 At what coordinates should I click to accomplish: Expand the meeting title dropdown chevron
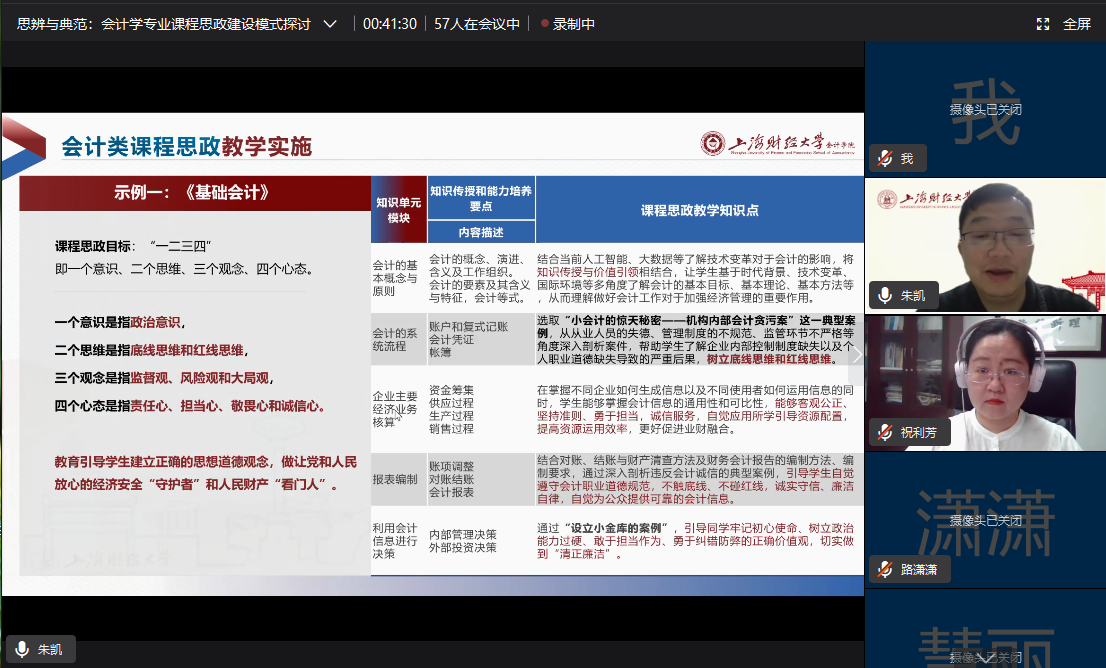[x=330, y=24]
